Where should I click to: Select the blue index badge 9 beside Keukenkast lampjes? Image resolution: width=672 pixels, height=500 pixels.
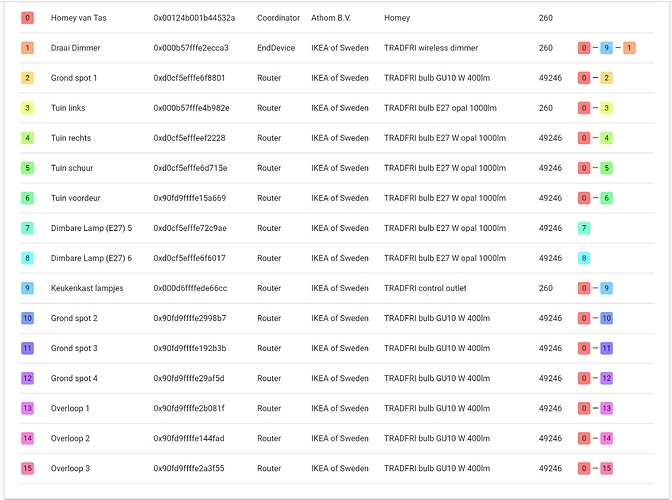[x=27, y=288]
